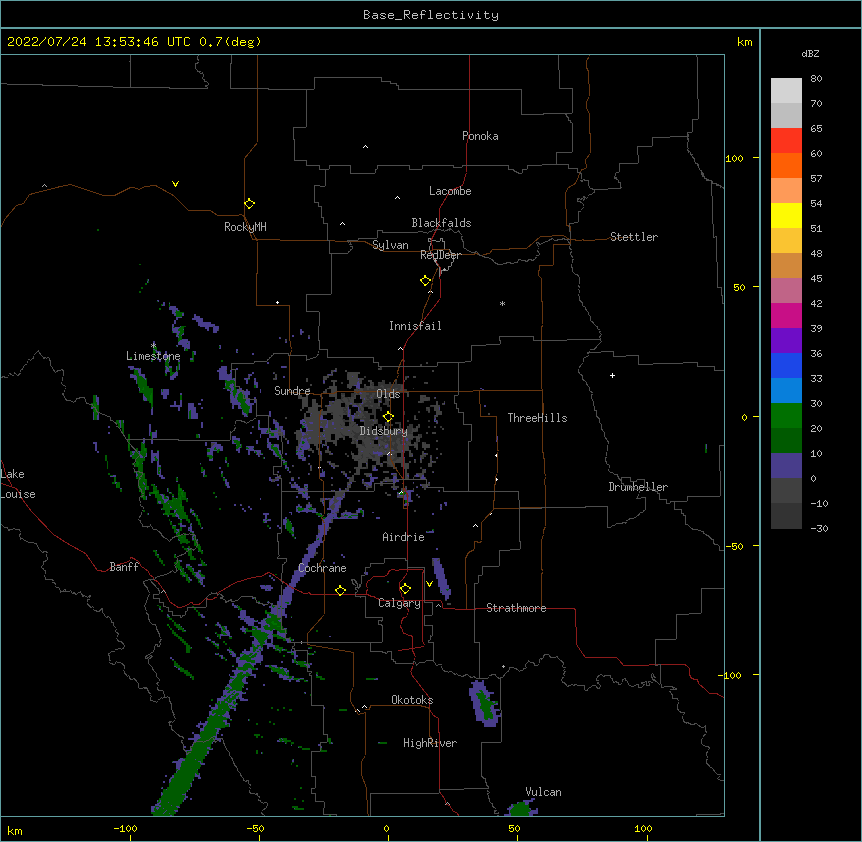862x842 pixels.
Task: Click the RockyMH label
Action: [245, 227]
